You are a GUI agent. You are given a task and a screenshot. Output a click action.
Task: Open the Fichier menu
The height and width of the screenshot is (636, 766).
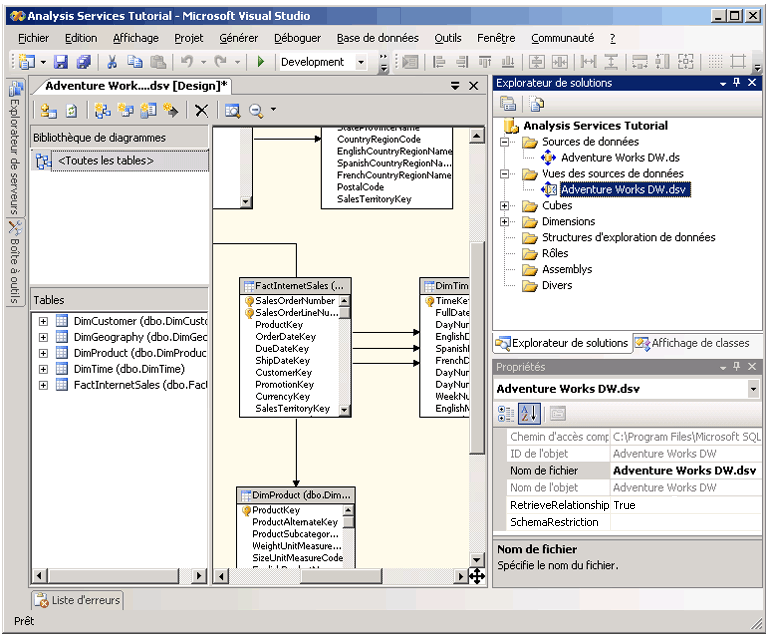coord(33,38)
